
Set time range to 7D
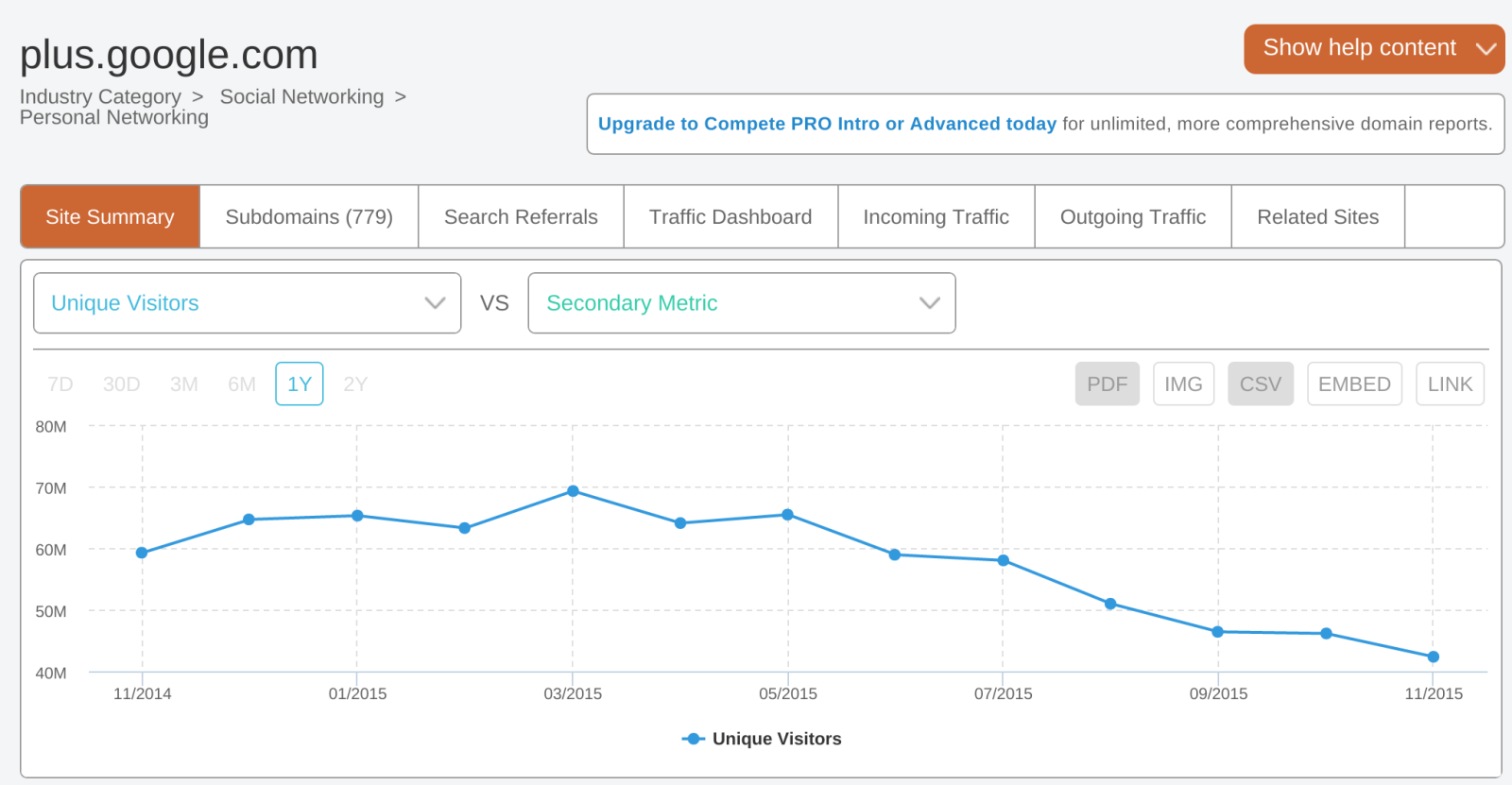(60, 384)
